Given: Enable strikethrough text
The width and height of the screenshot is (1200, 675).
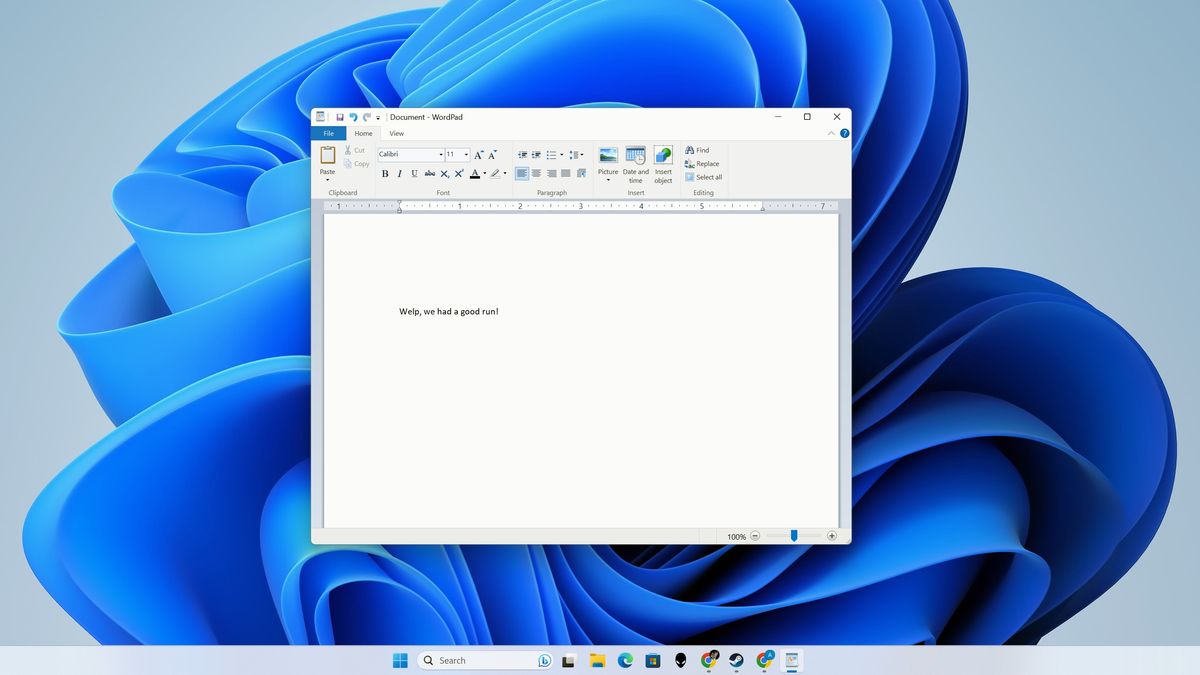Looking at the screenshot, I should coord(431,173).
